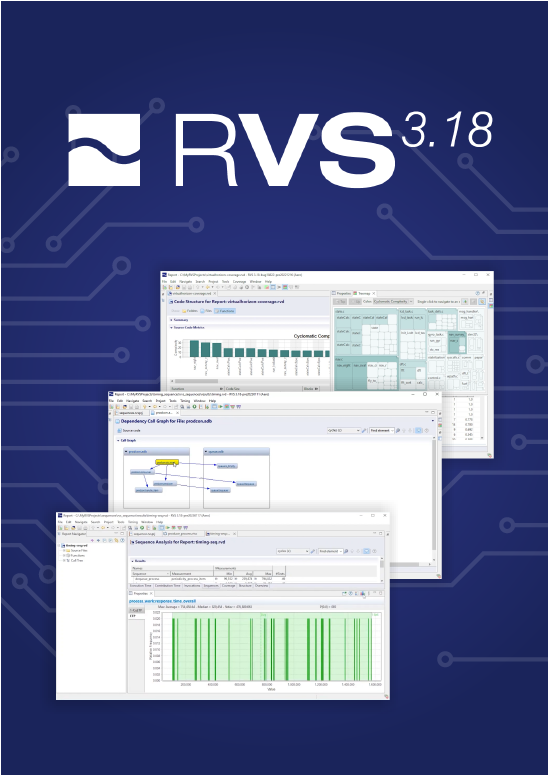Expand Source Files in Report Navigator
The image size is (548, 775).
point(64,550)
